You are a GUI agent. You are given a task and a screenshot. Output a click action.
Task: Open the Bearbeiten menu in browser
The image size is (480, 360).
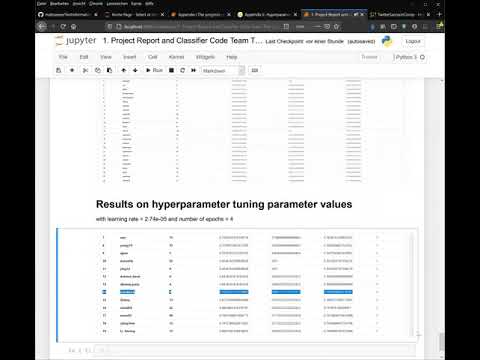coord(59,4)
